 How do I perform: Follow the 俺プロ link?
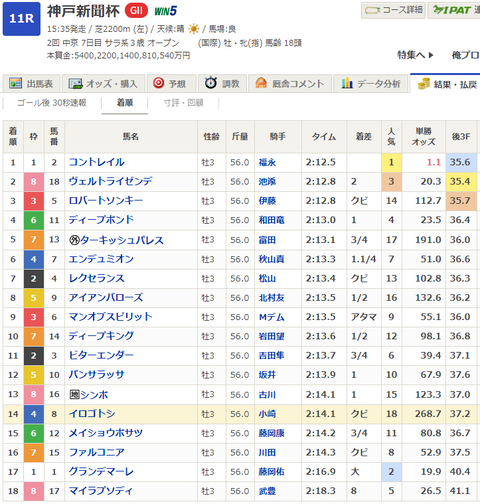coord(466,55)
